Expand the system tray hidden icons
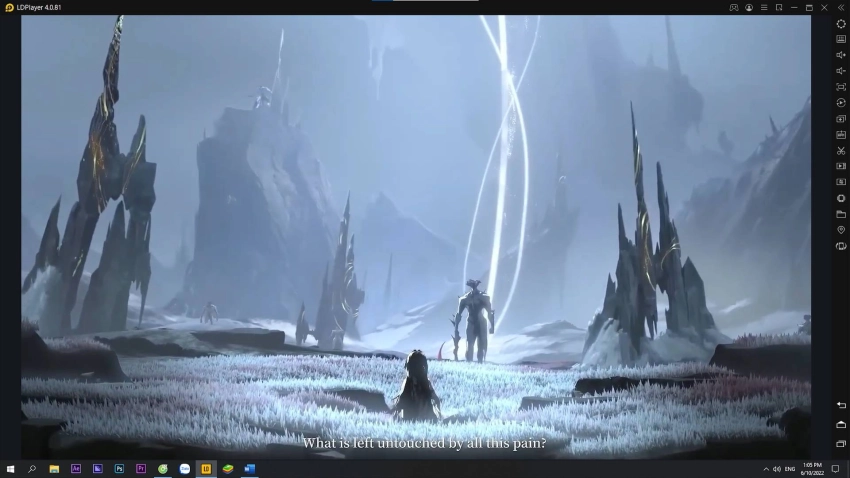The width and height of the screenshot is (850, 478). point(766,469)
